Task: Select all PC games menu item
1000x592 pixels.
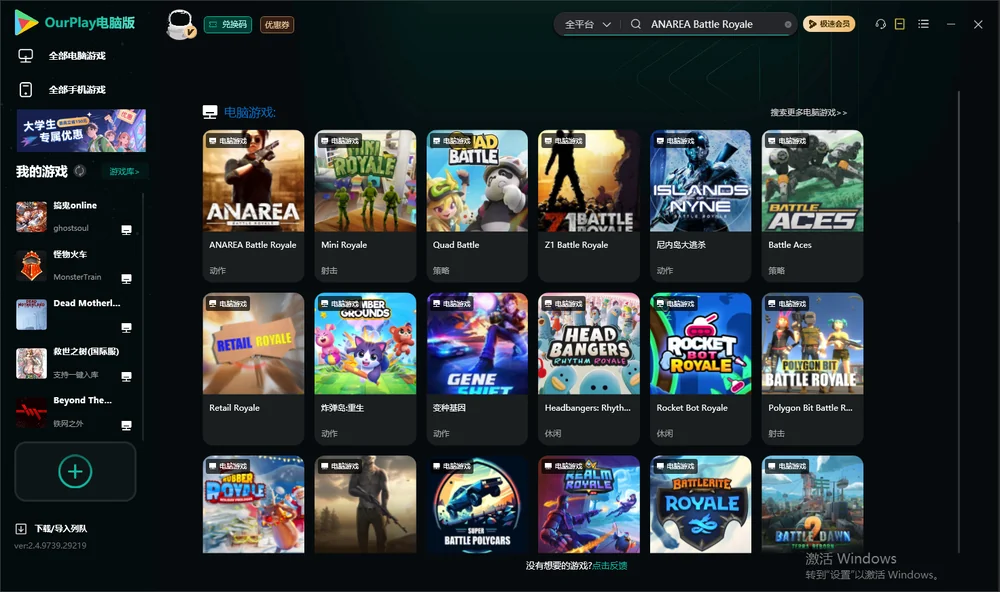Action: click(x=77, y=56)
